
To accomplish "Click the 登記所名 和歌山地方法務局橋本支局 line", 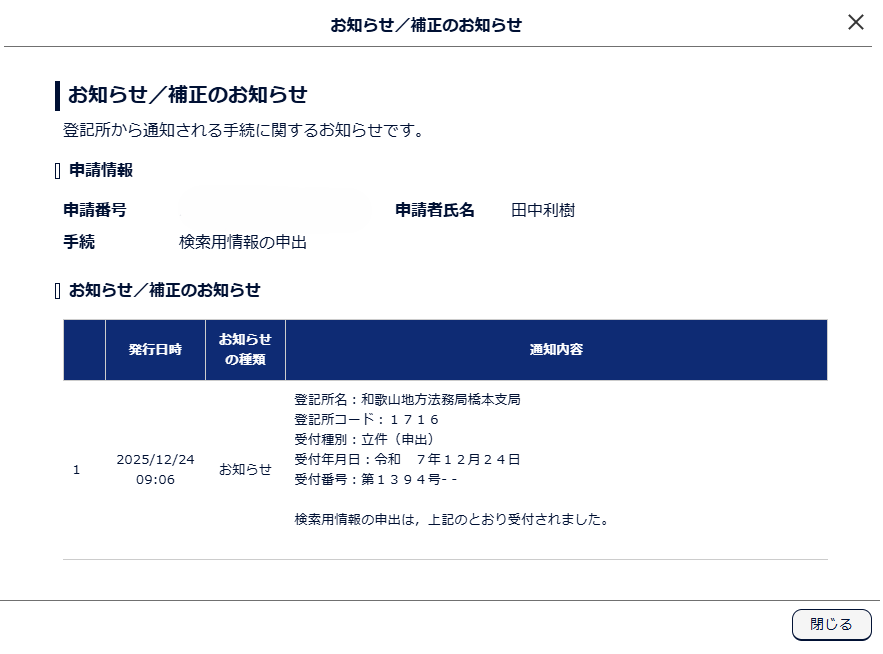I will [407, 400].
